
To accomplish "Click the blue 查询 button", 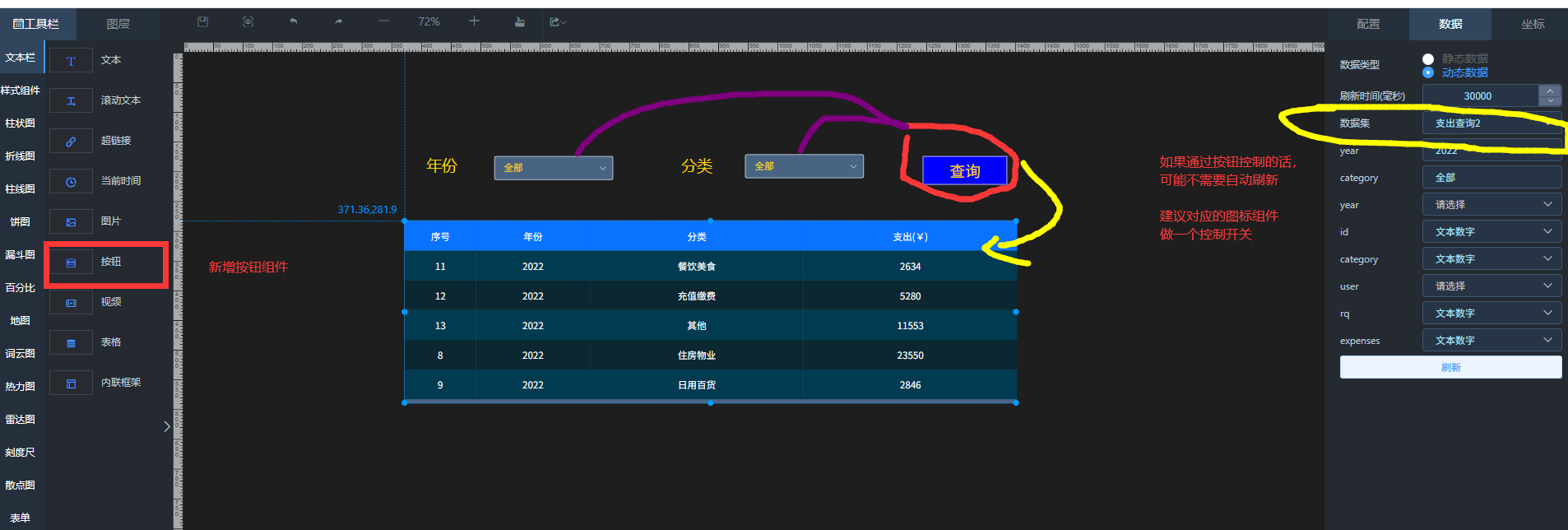I will tap(964, 171).
